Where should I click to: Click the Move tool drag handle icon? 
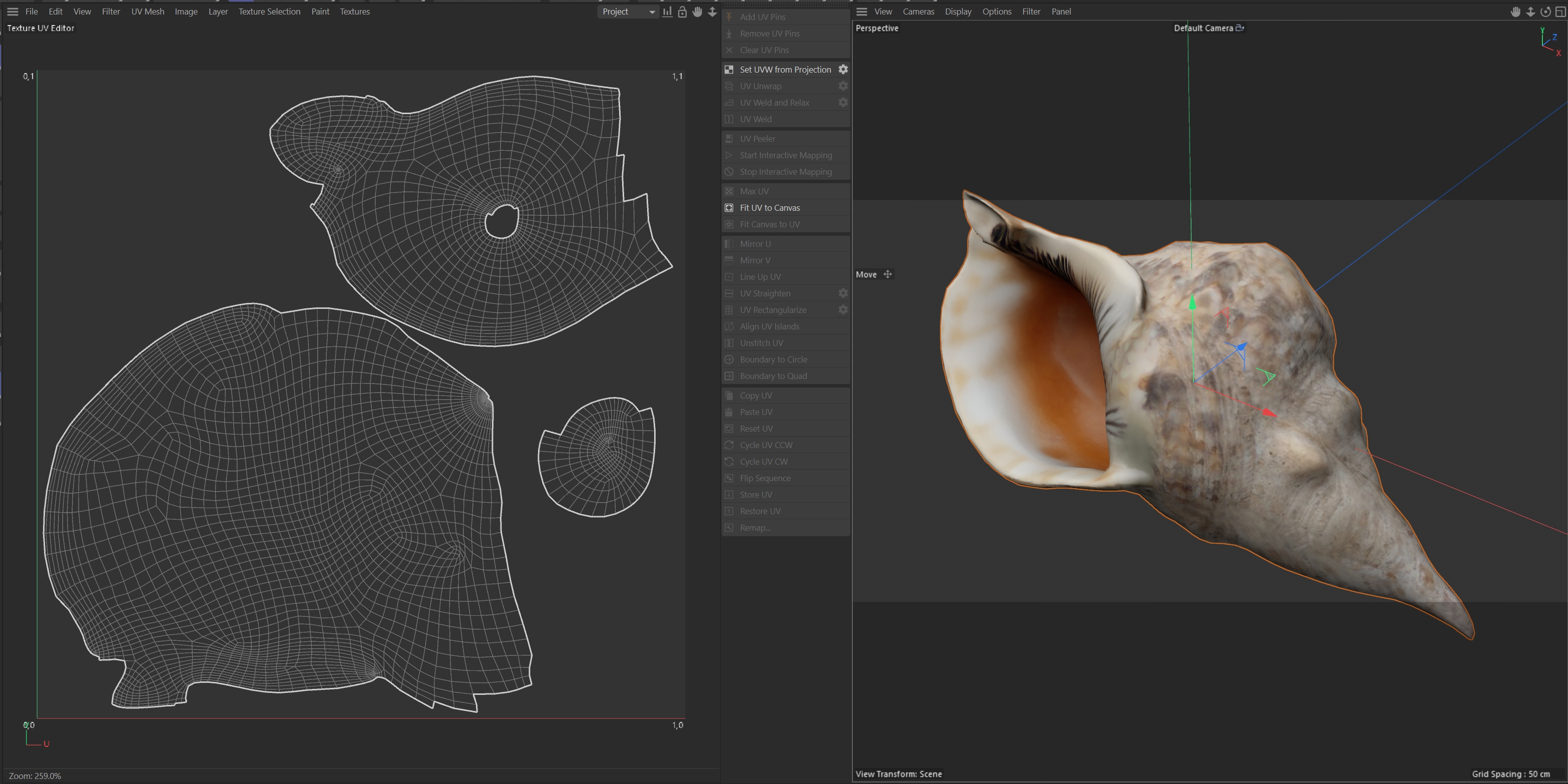pyautogui.click(x=887, y=274)
